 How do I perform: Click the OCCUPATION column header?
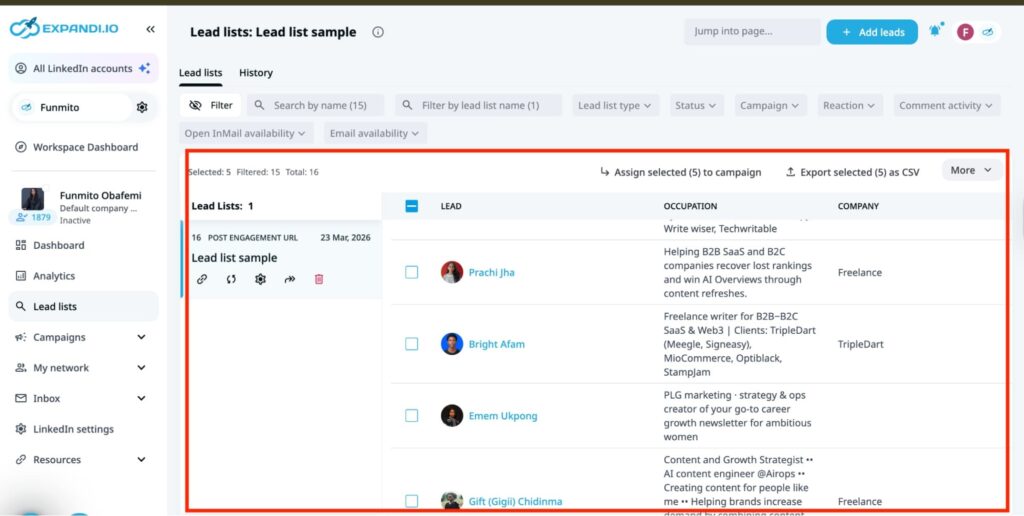pyautogui.click(x=690, y=206)
